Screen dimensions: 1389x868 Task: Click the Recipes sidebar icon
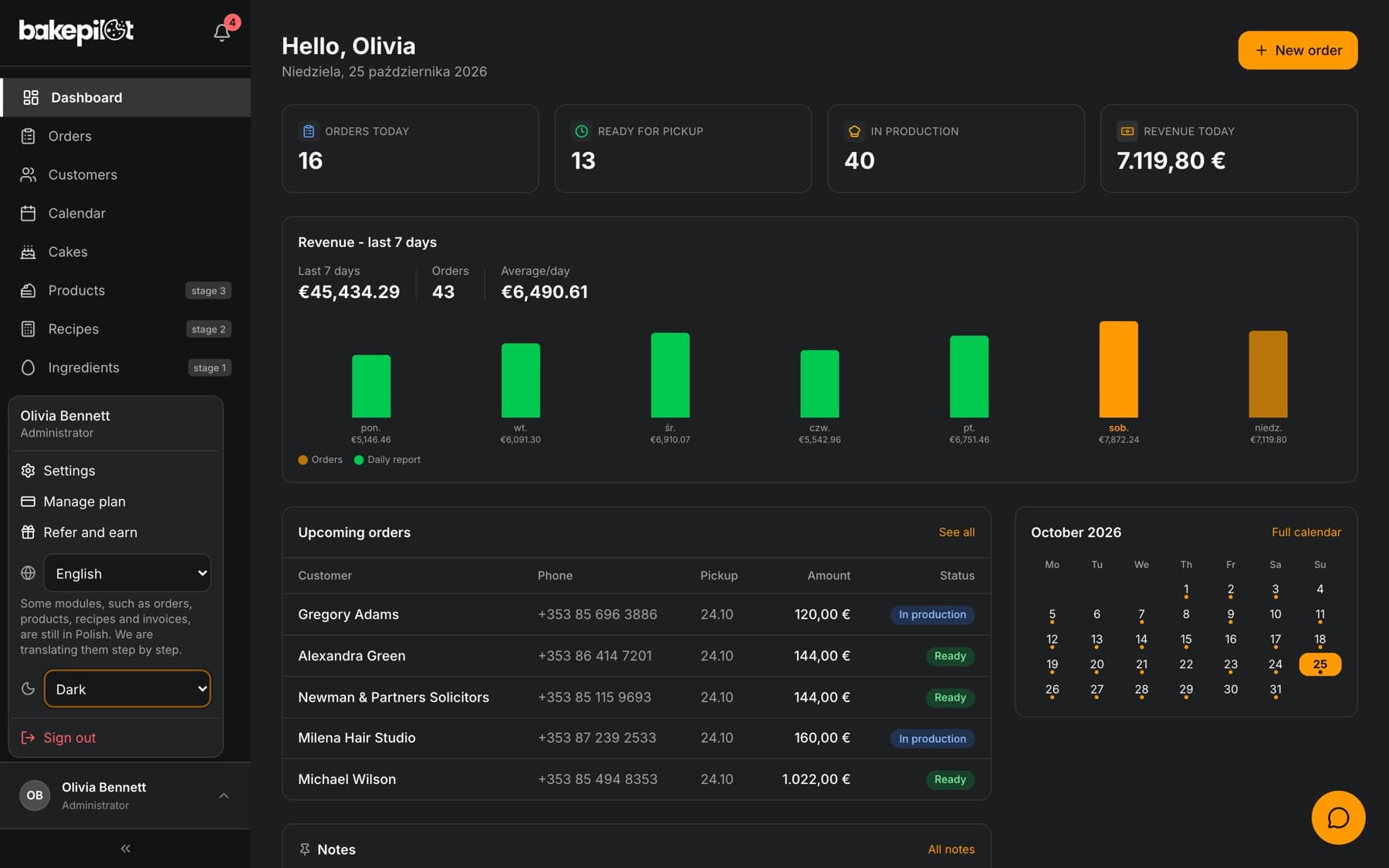[x=29, y=329]
